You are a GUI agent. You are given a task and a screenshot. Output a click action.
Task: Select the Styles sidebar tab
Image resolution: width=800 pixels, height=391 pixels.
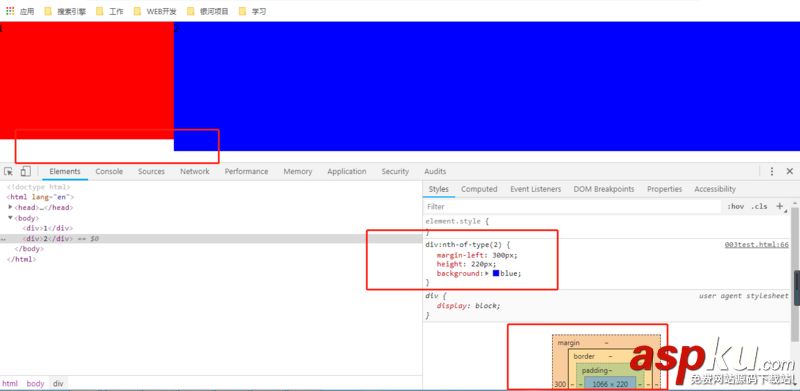click(x=439, y=189)
